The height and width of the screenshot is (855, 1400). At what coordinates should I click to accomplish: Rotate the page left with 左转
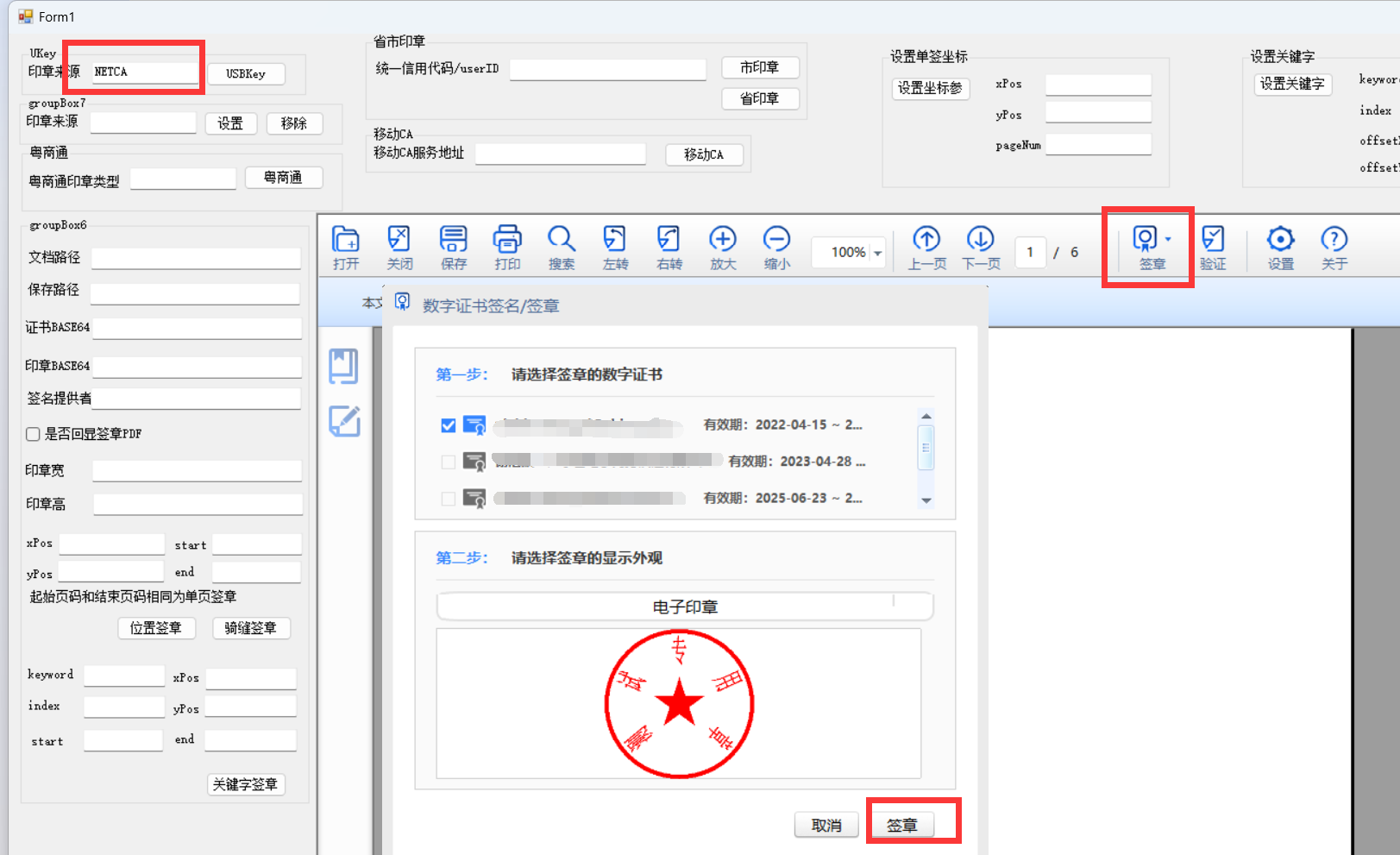coord(615,248)
